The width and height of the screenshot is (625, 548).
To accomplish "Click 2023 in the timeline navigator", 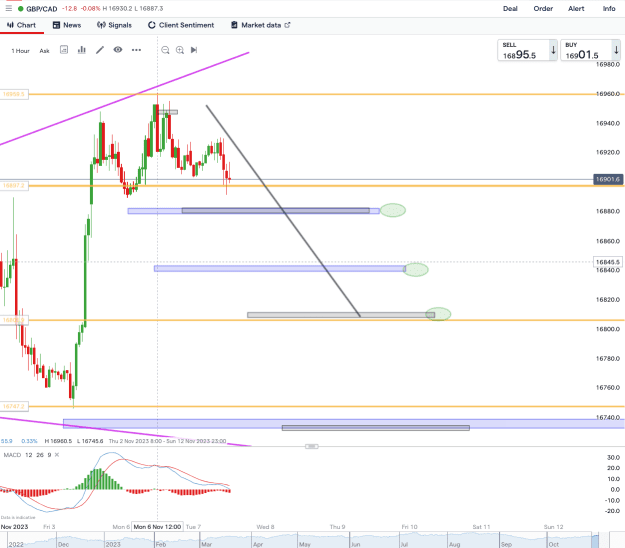I will pyautogui.click(x=113, y=544).
